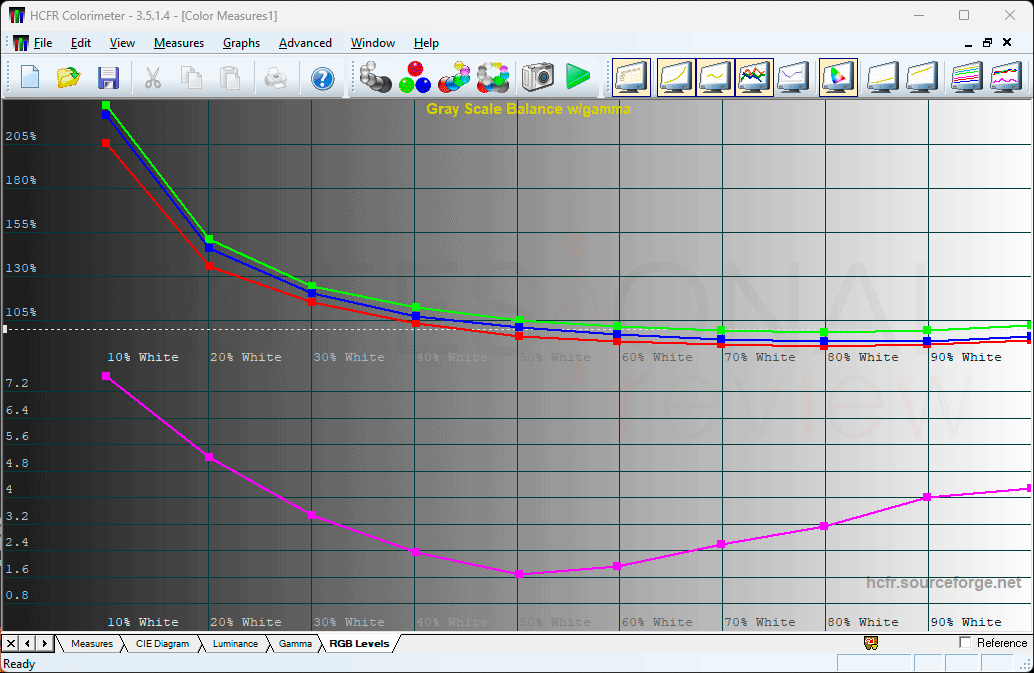Image resolution: width=1034 pixels, height=673 pixels.
Task: Switch to the Luminance tab
Action: [235, 643]
